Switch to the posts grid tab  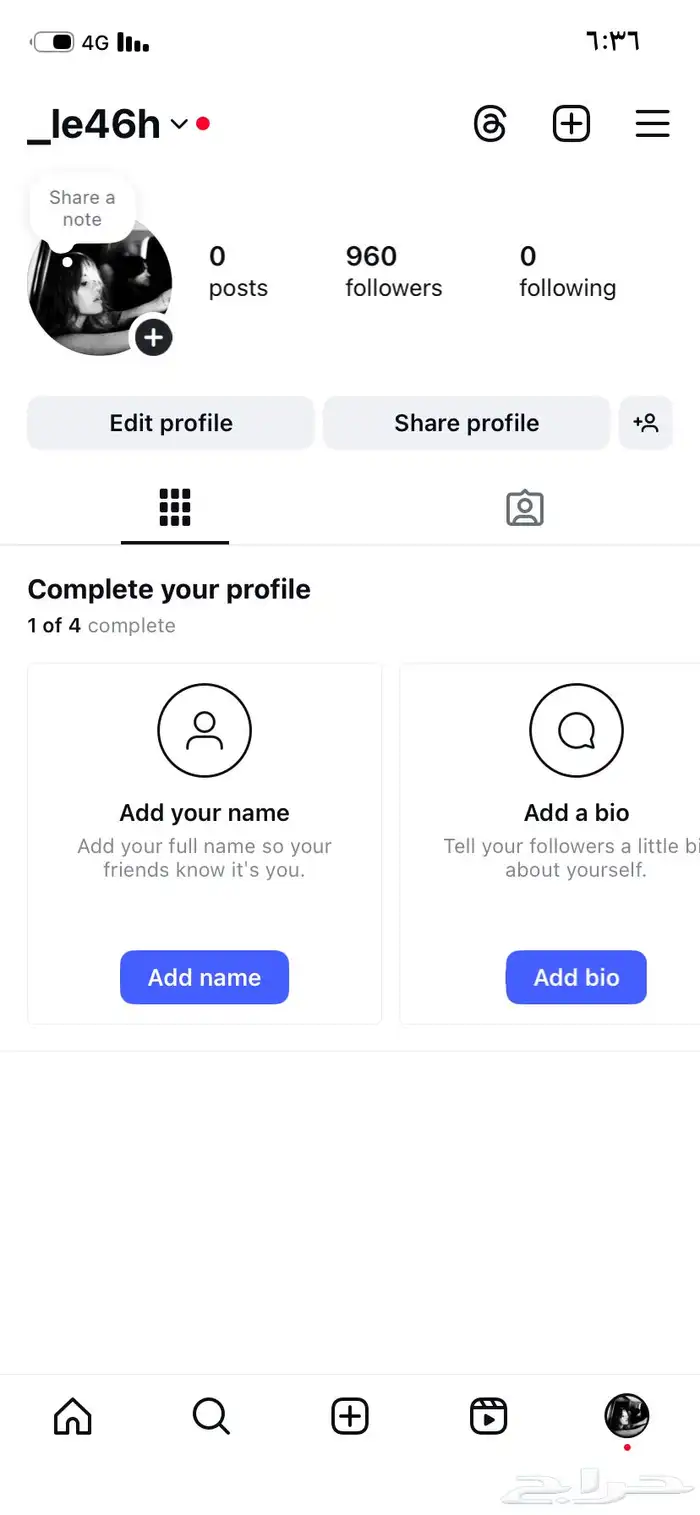(175, 508)
